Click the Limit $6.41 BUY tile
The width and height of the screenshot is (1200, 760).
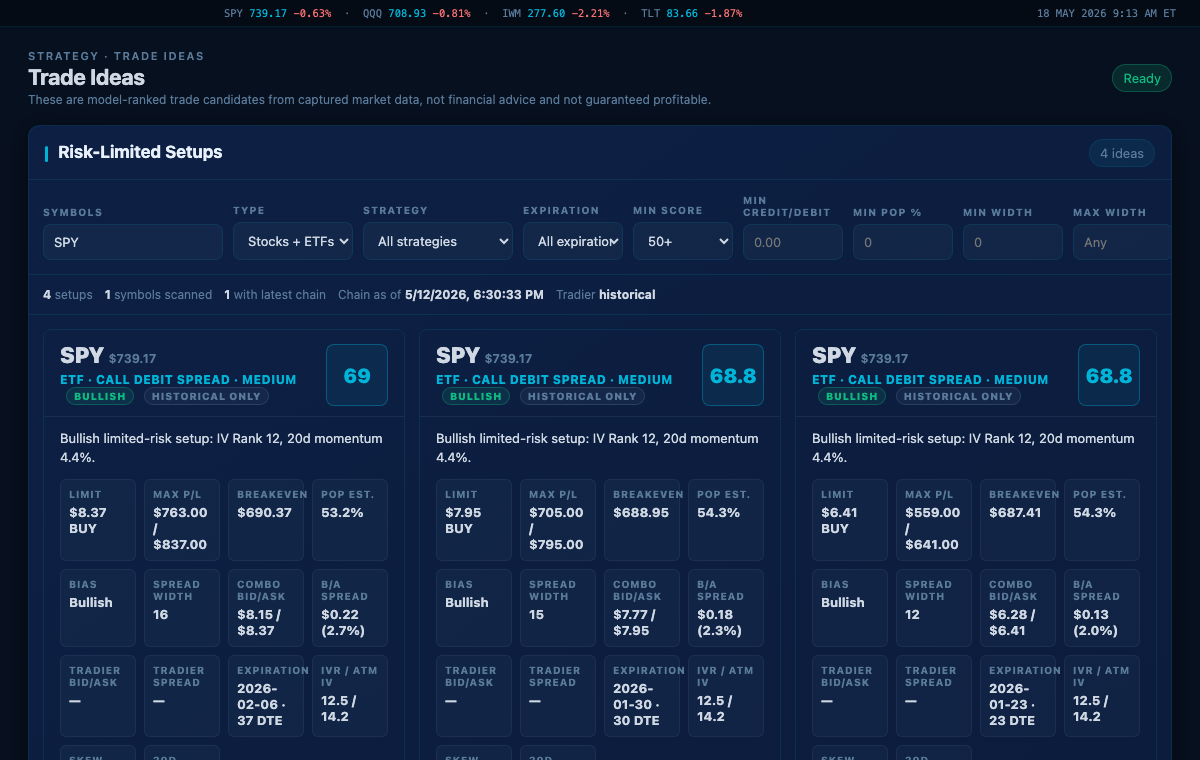click(x=850, y=520)
